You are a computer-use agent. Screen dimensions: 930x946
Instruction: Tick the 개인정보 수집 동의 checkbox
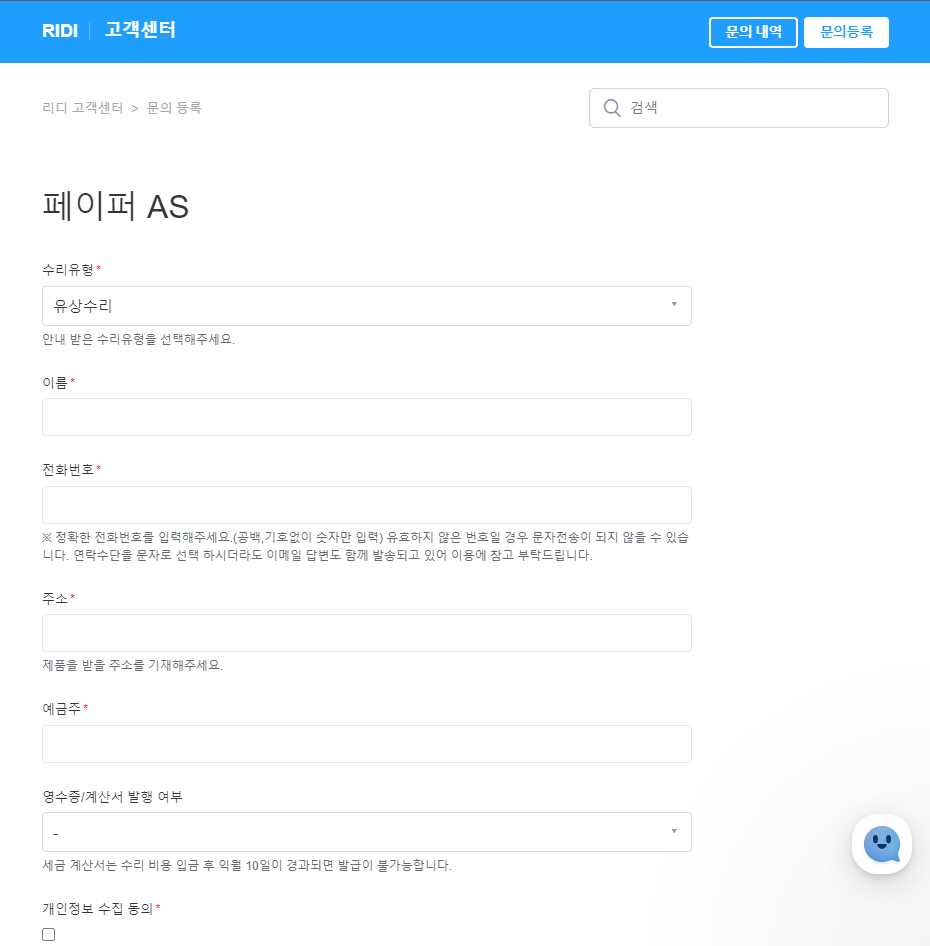pos(49,934)
